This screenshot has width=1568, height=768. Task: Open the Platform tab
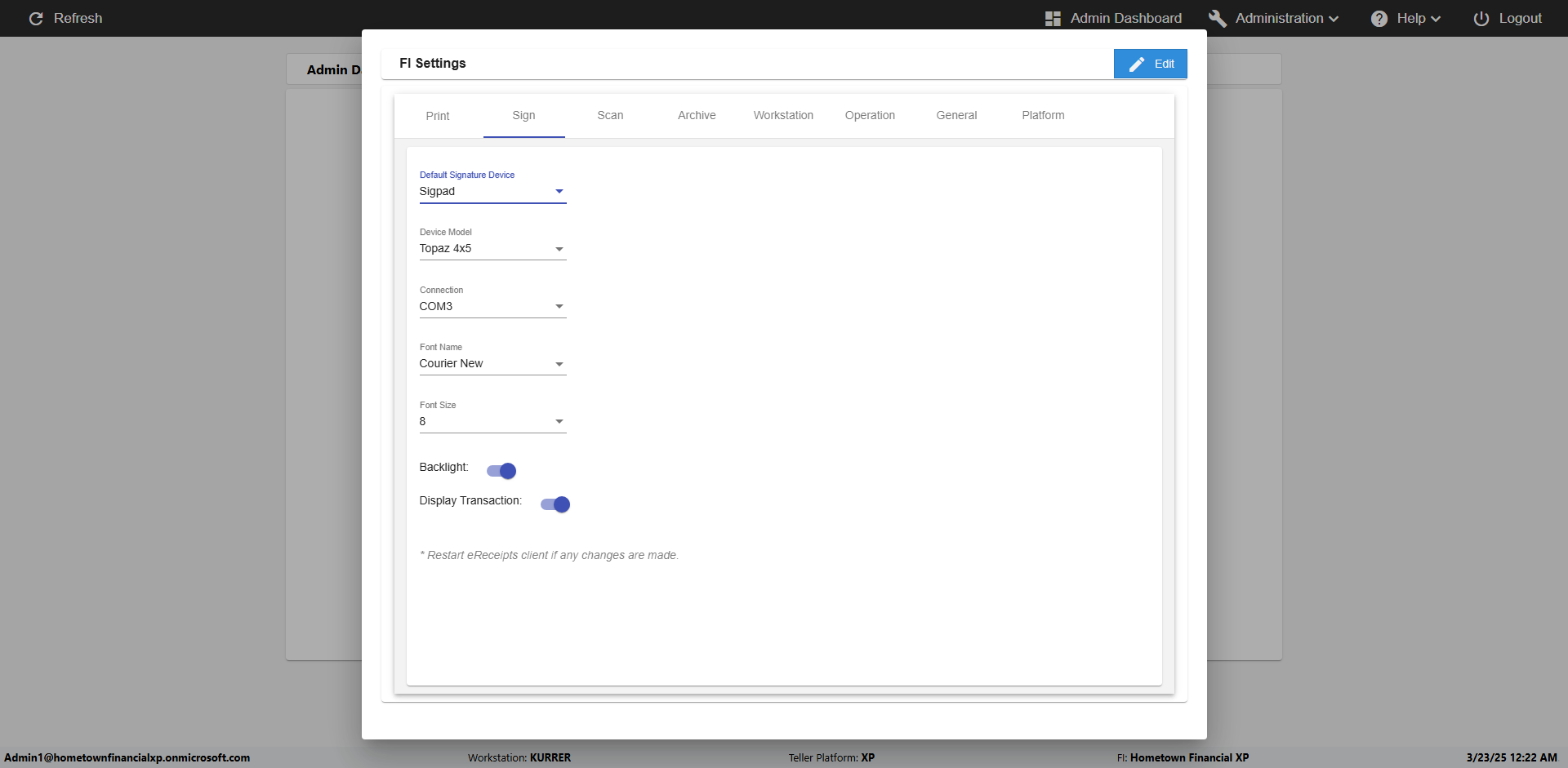coord(1043,115)
